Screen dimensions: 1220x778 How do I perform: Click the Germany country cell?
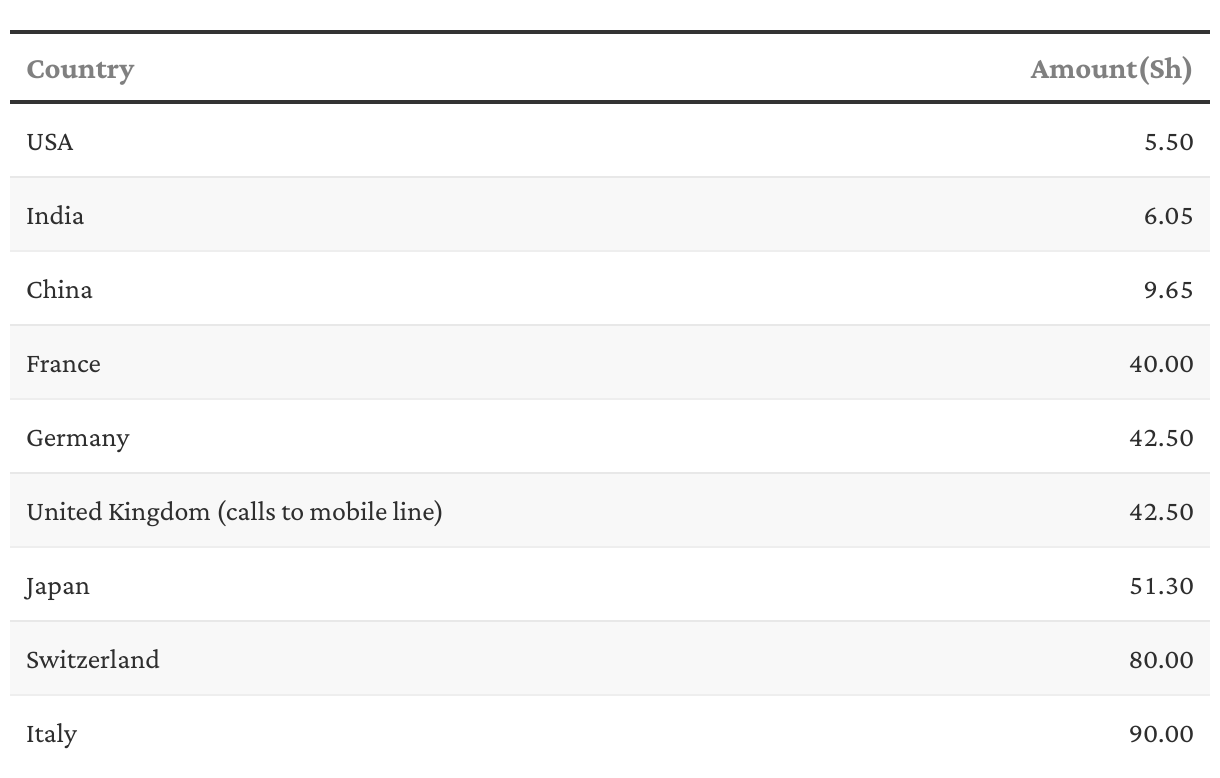(77, 438)
